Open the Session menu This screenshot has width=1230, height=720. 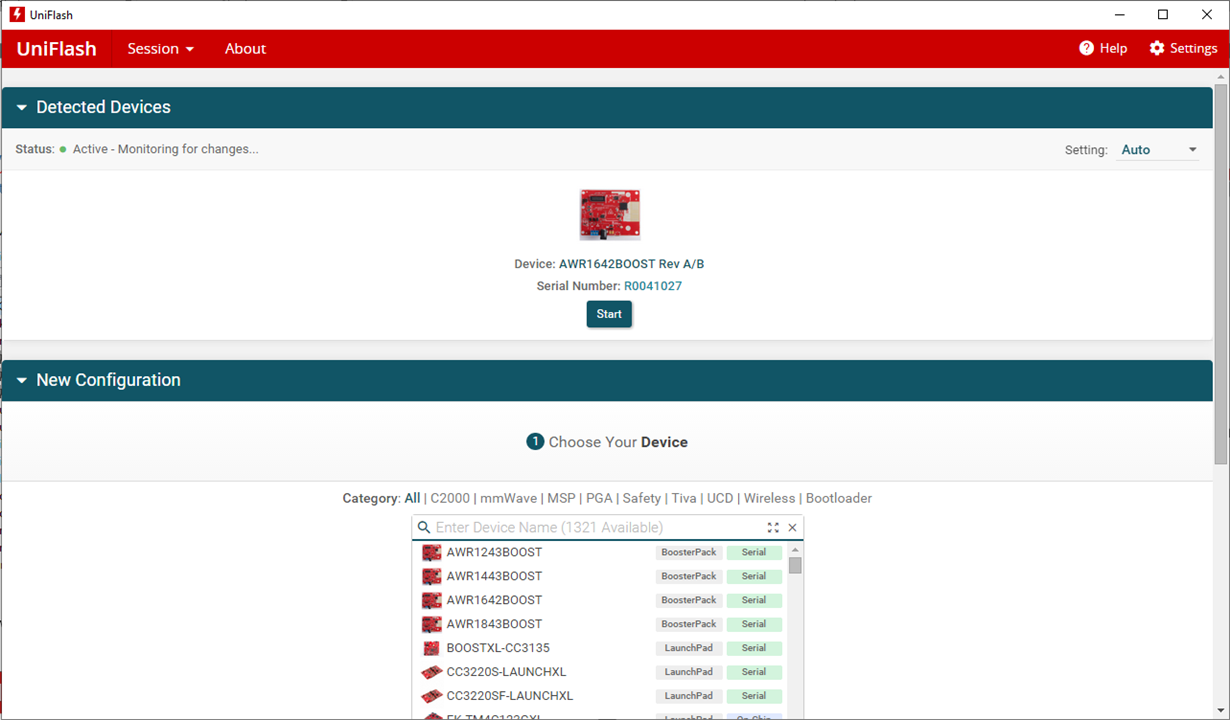point(160,49)
